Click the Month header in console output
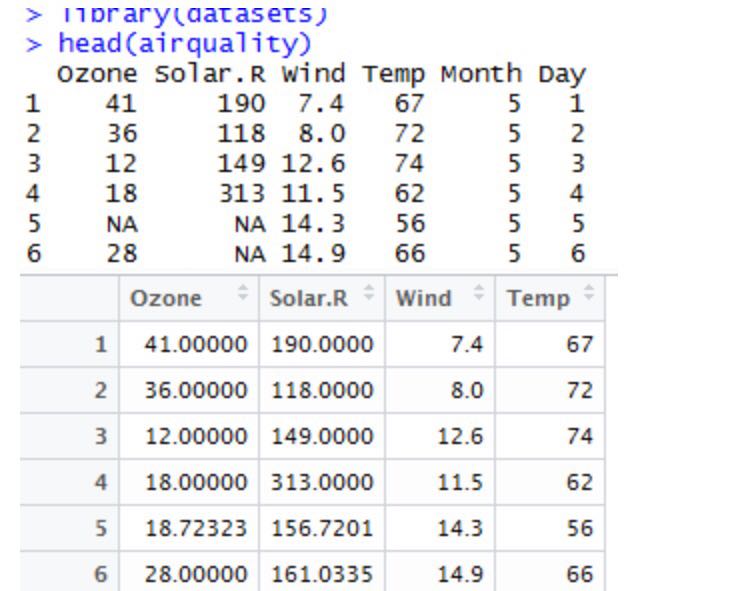 (x=484, y=74)
